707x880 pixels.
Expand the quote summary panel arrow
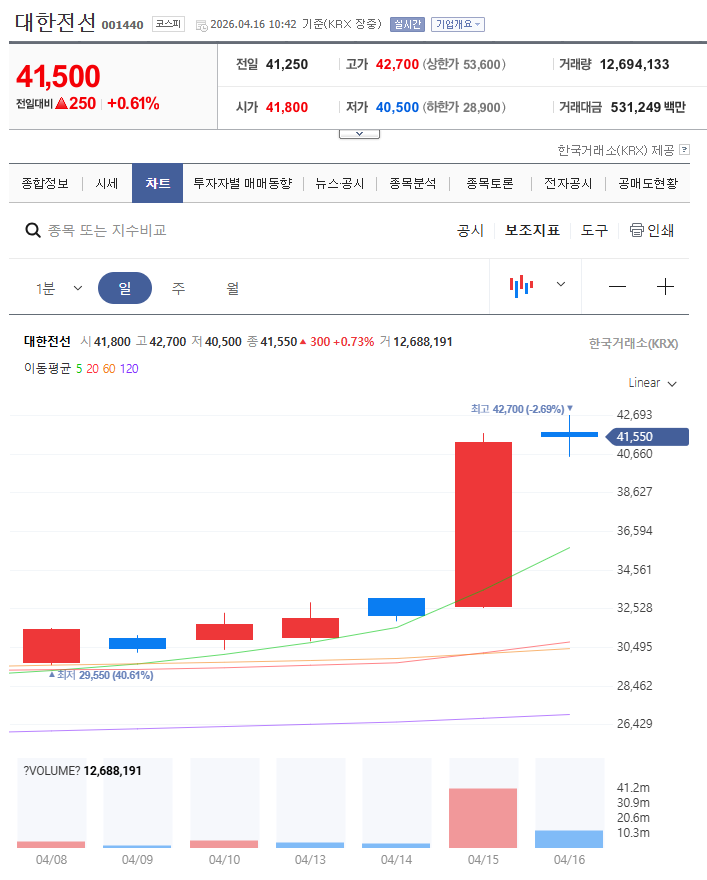point(359,134)
